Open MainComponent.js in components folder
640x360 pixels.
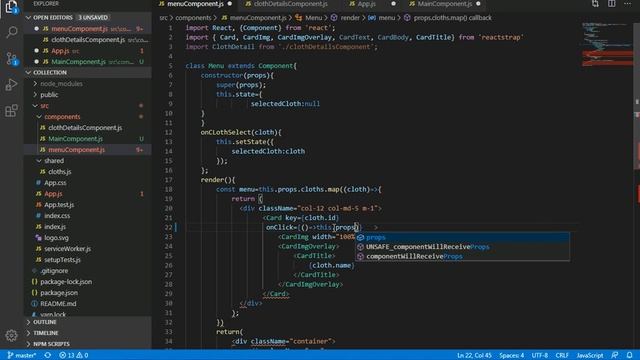coord(88,138)
